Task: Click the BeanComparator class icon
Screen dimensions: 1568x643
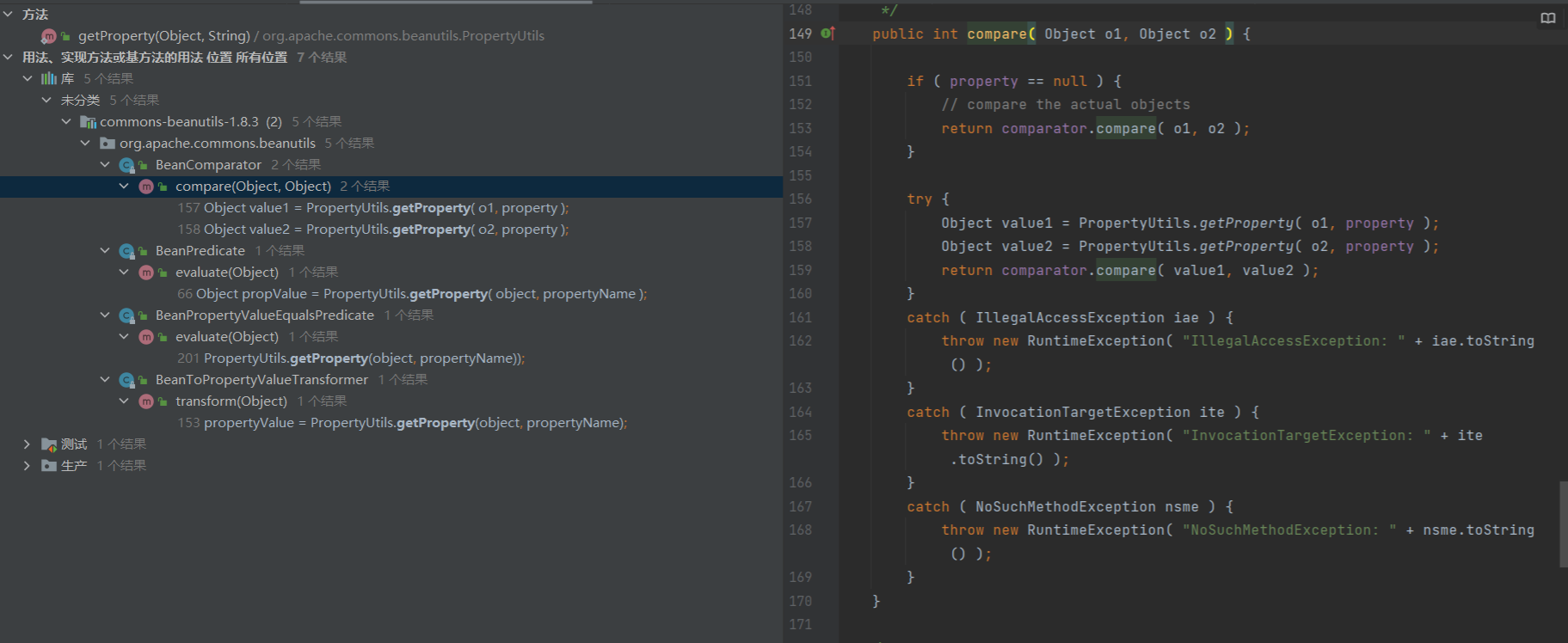Action: point(127,165)
